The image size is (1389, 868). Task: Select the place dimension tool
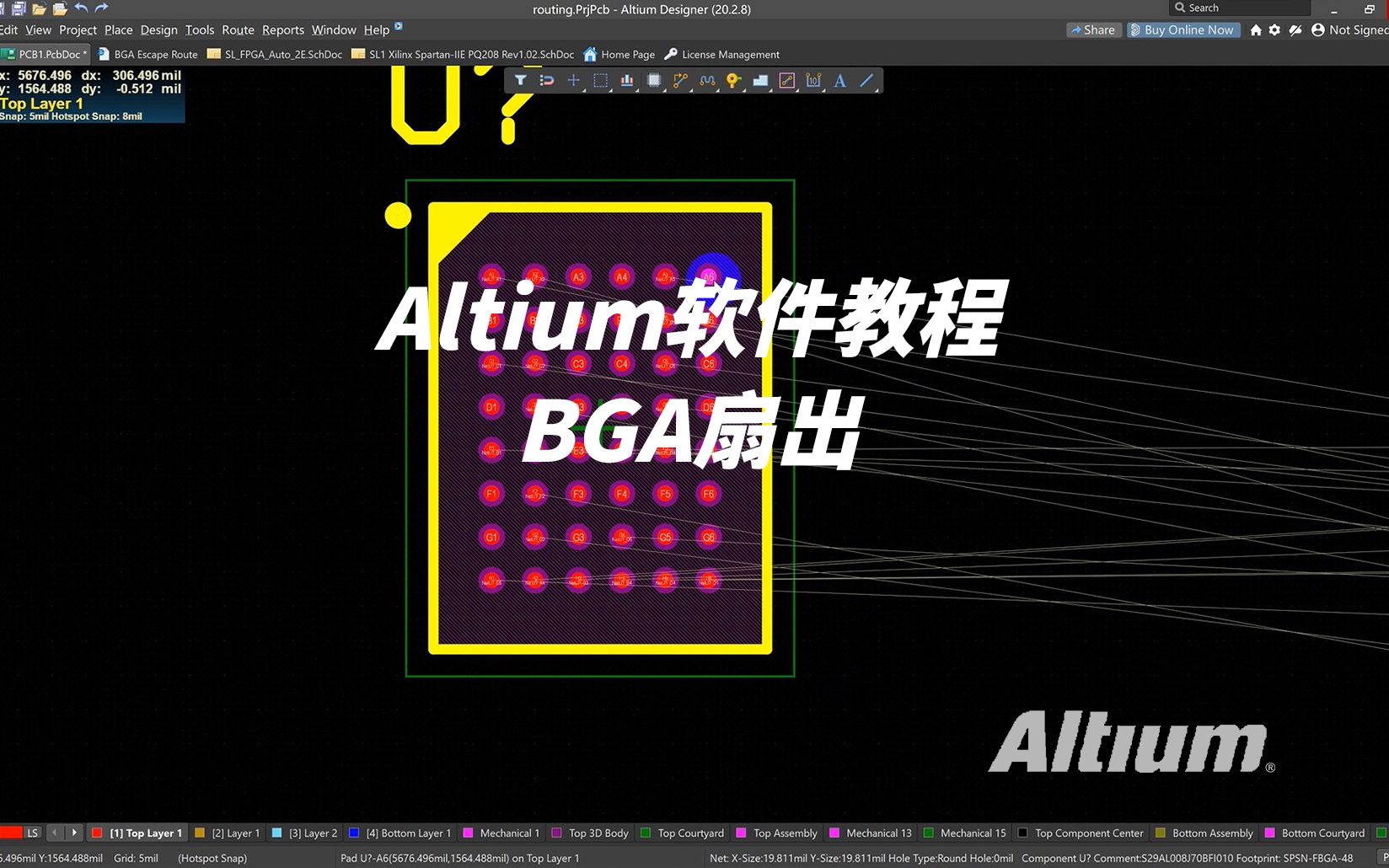tap(813, 81)
